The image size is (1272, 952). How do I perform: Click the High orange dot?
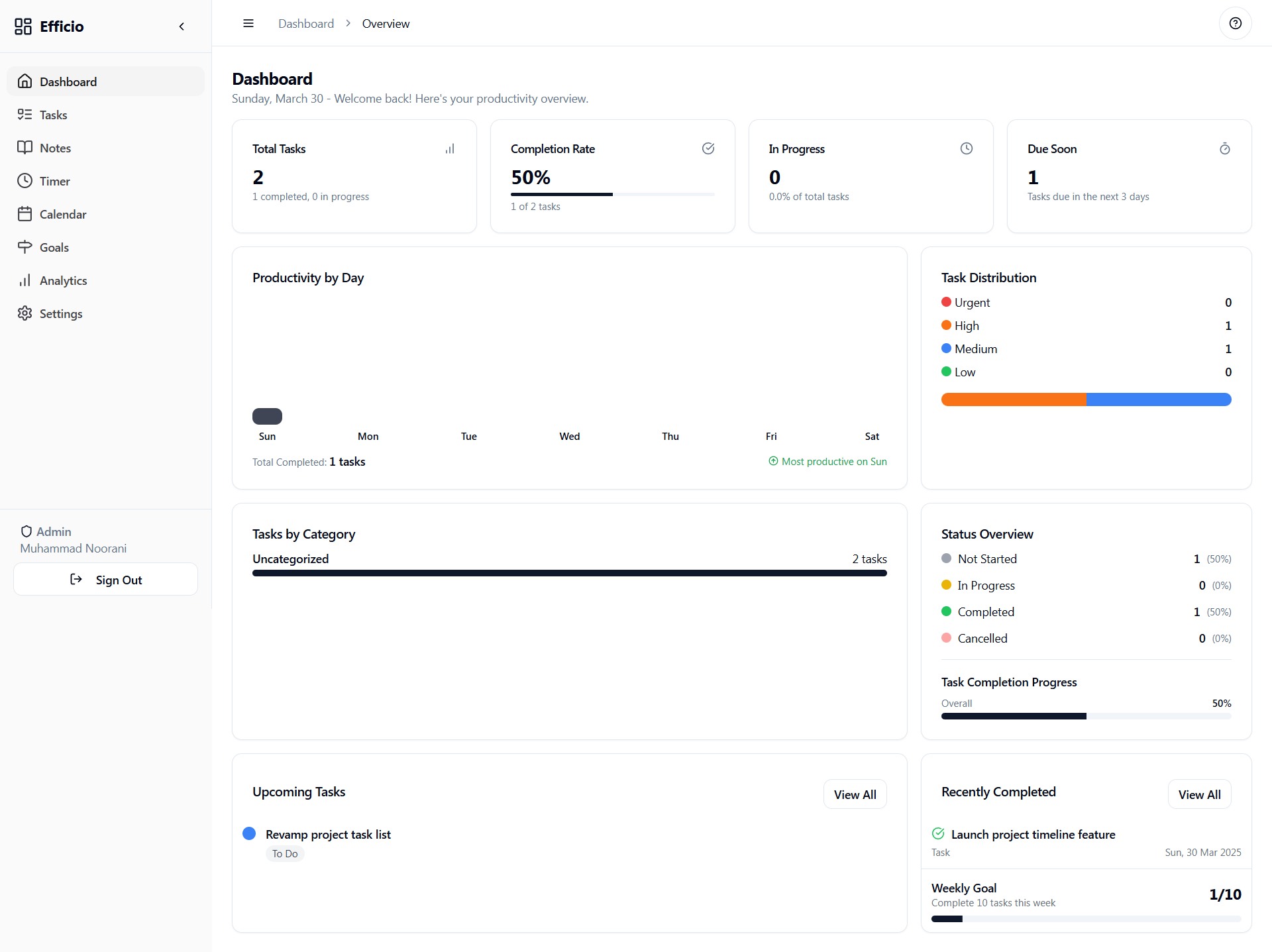(946, 325)
